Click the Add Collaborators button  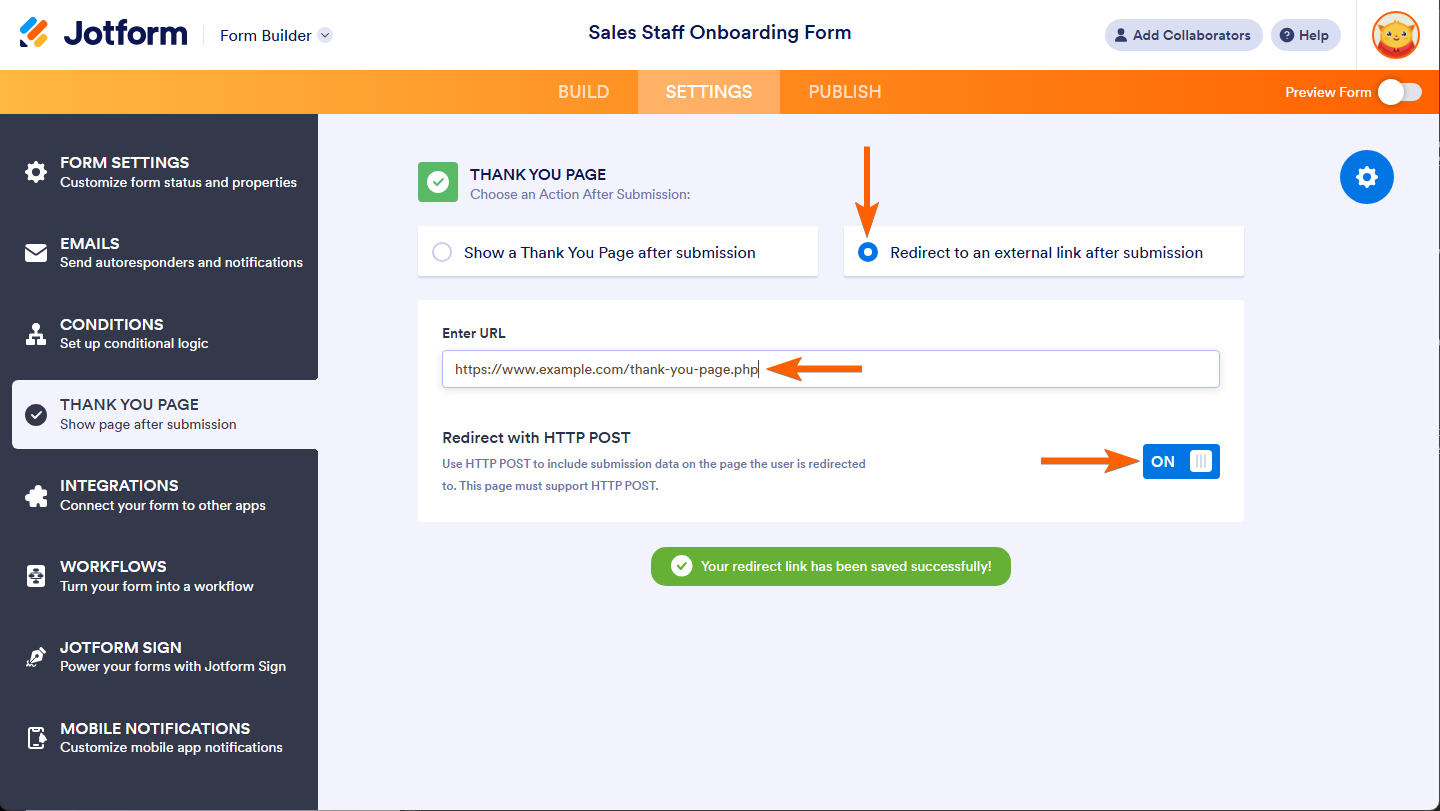coord(1183,35)
